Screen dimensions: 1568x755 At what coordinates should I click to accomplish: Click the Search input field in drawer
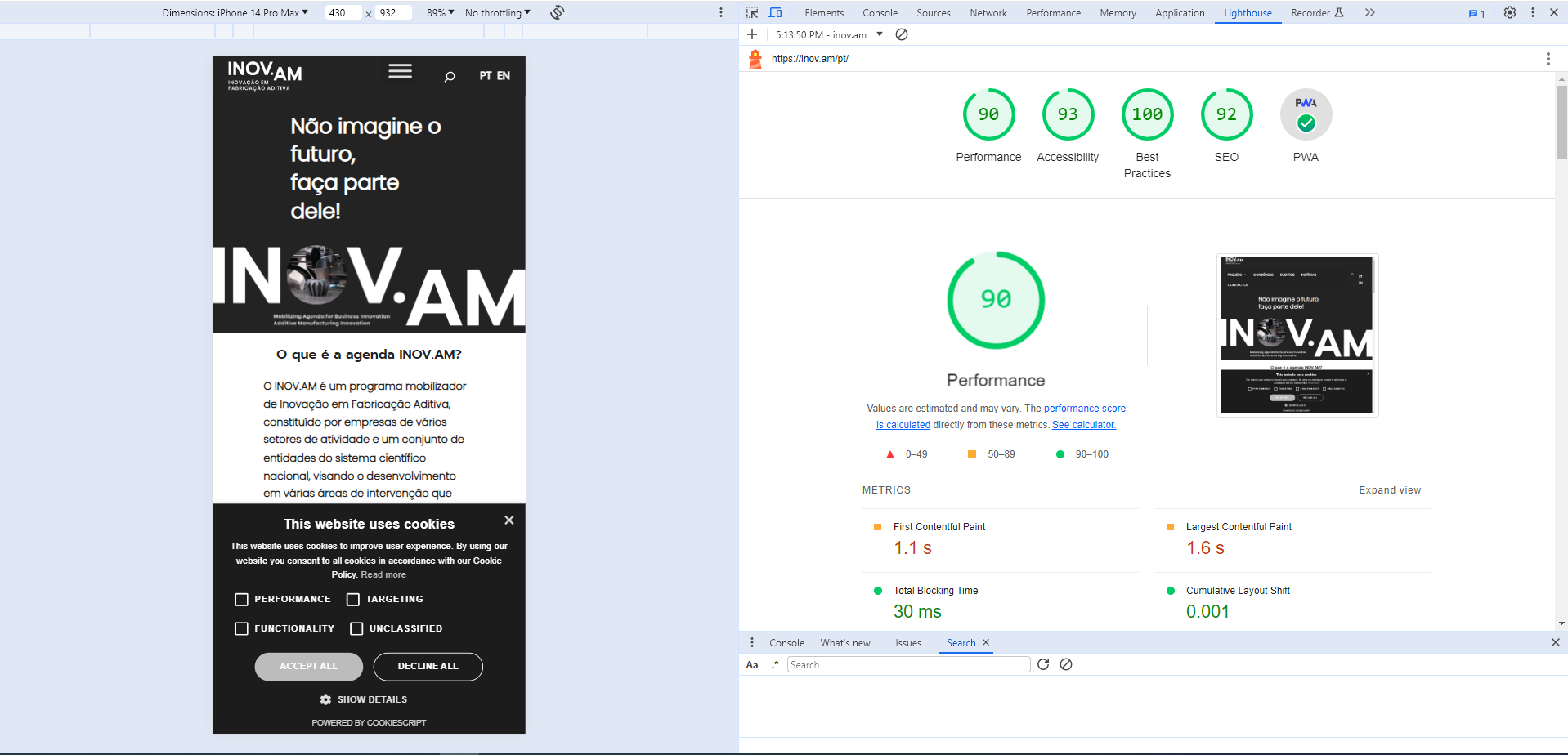[x=907, y=665]
